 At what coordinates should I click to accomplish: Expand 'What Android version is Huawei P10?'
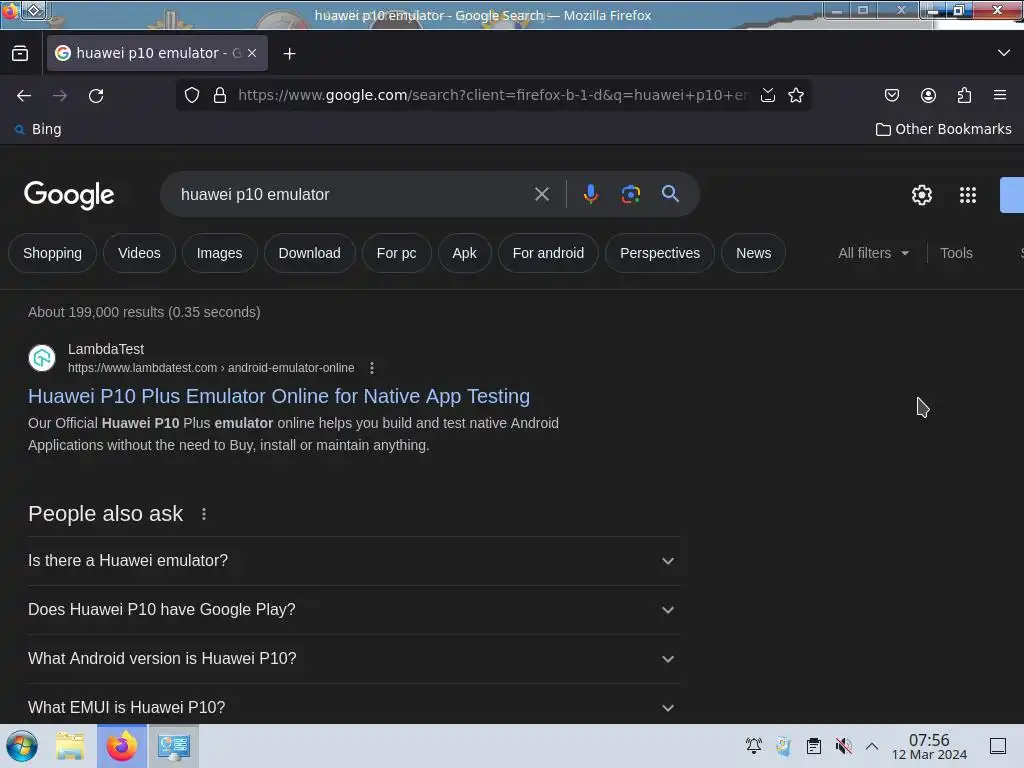(354, 659)
